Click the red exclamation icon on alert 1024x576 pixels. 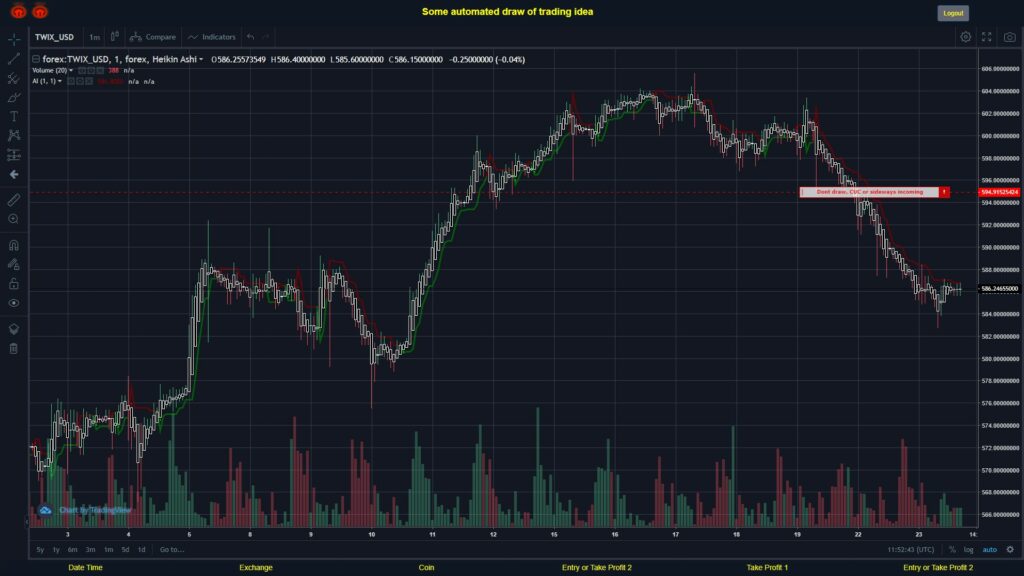click(x=944, y=192)
